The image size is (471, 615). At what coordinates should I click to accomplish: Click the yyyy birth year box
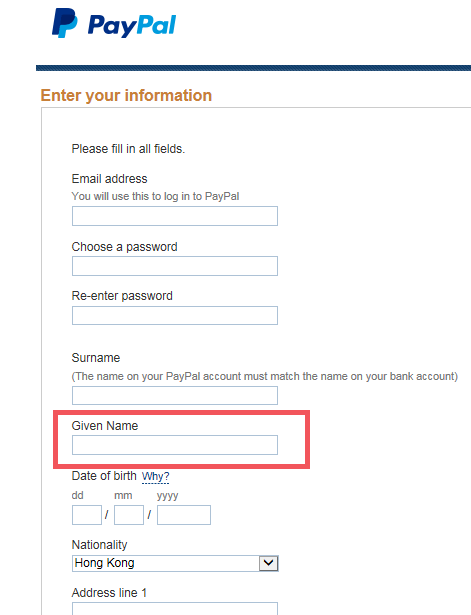(x=184, y=515)
